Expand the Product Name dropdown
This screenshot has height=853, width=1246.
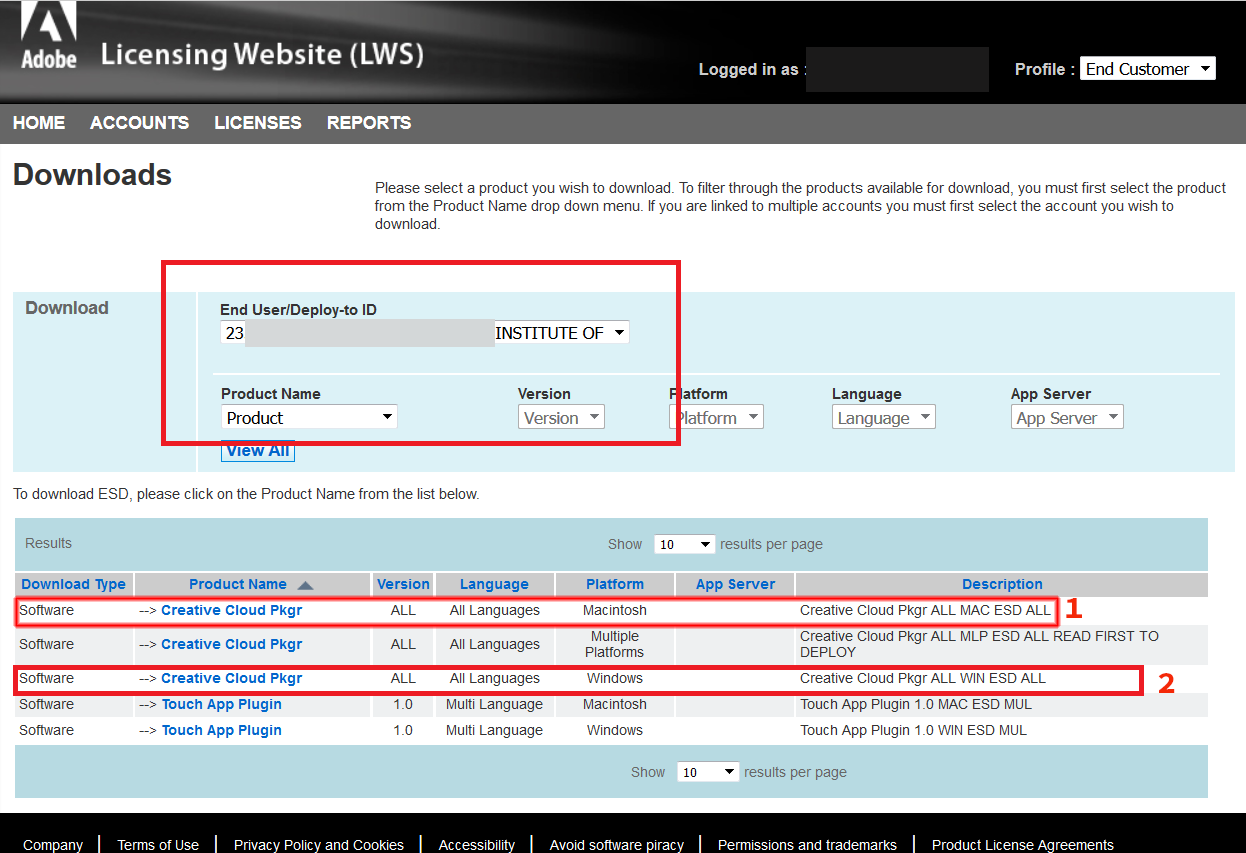tap(309, 417)
